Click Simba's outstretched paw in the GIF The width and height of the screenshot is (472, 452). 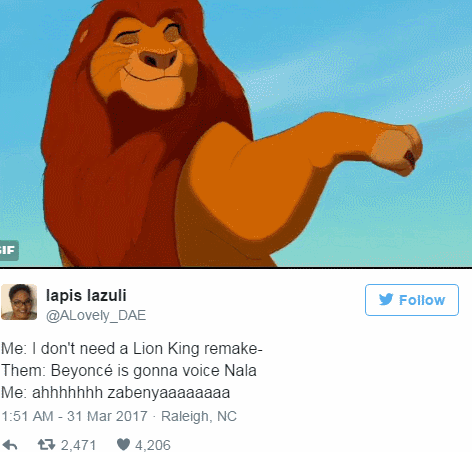[x=397, y=149]
